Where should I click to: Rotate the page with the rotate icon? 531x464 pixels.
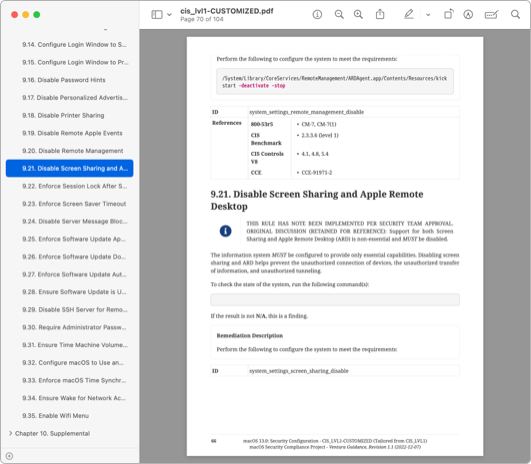(448, 15)
